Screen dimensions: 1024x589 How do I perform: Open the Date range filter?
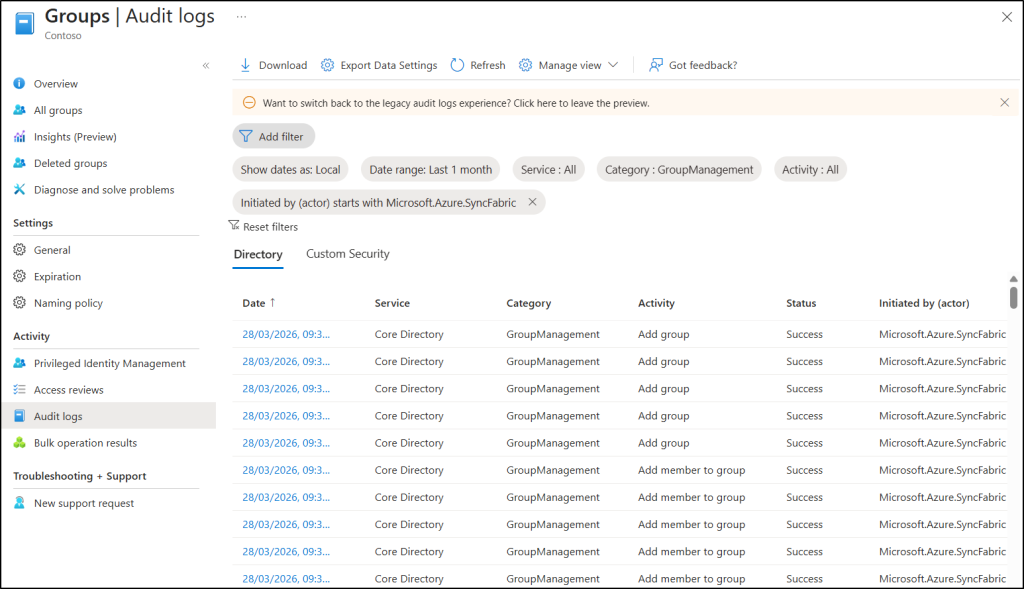click(430, 170)
